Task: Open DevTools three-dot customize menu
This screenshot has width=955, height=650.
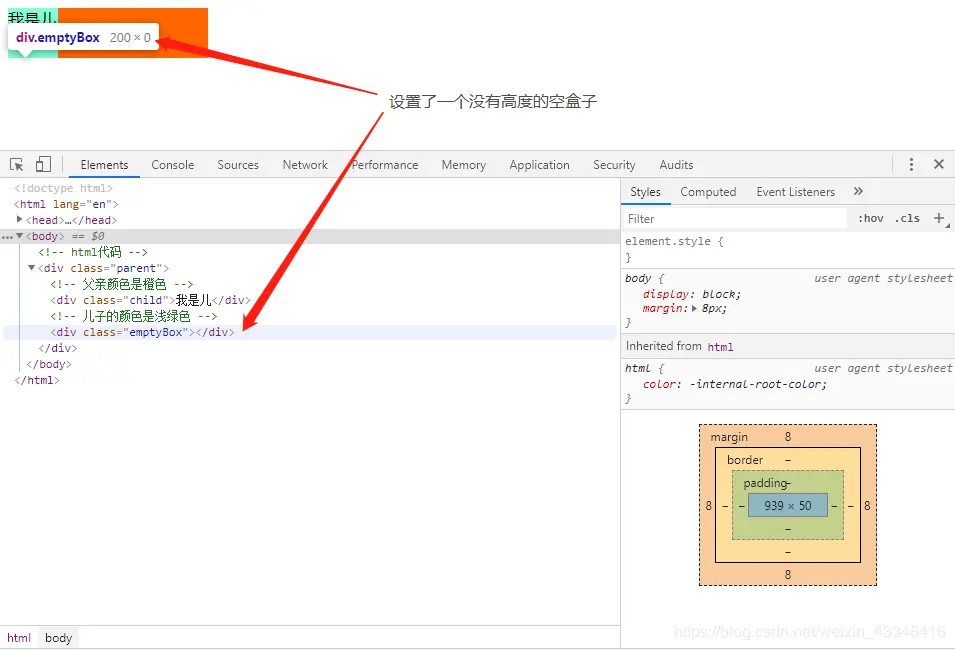Action: [x=911, y=164]
